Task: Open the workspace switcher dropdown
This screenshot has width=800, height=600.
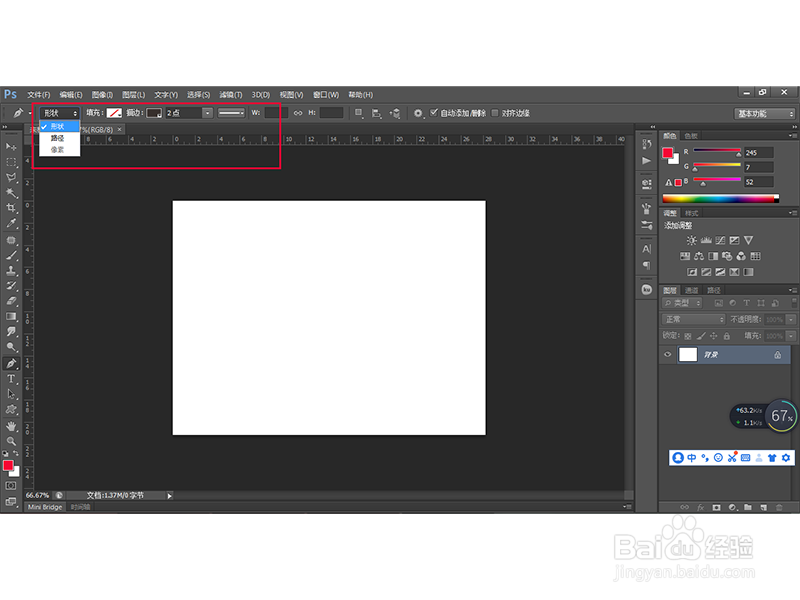Action: click(765, 114)
